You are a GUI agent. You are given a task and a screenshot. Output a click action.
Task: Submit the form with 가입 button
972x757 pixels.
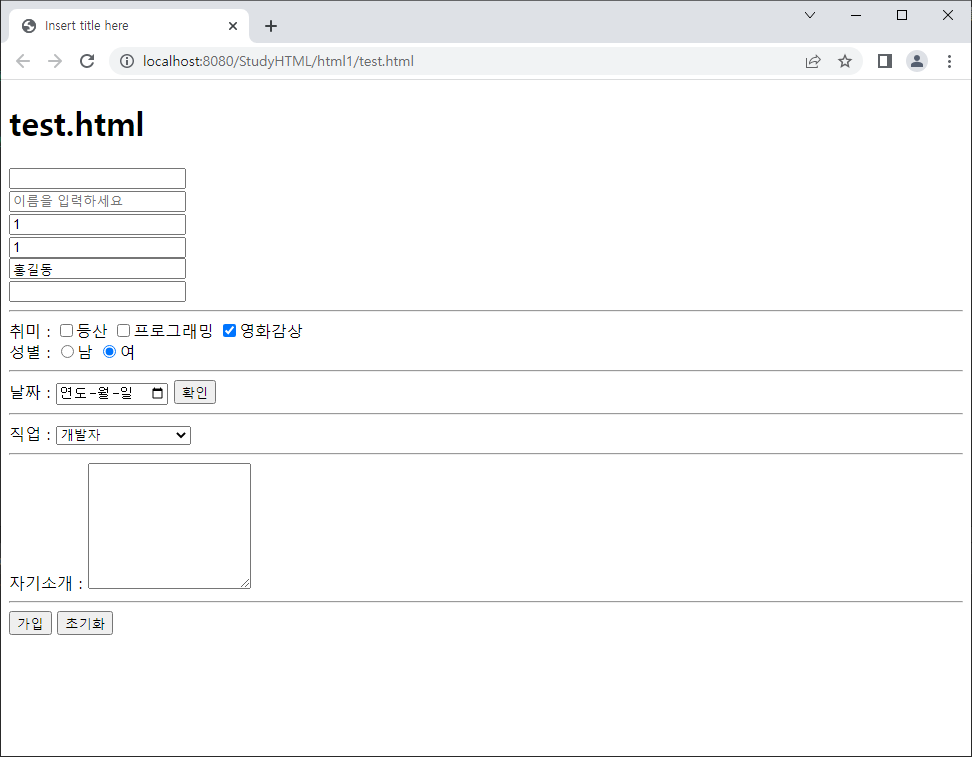coord(30,623)
